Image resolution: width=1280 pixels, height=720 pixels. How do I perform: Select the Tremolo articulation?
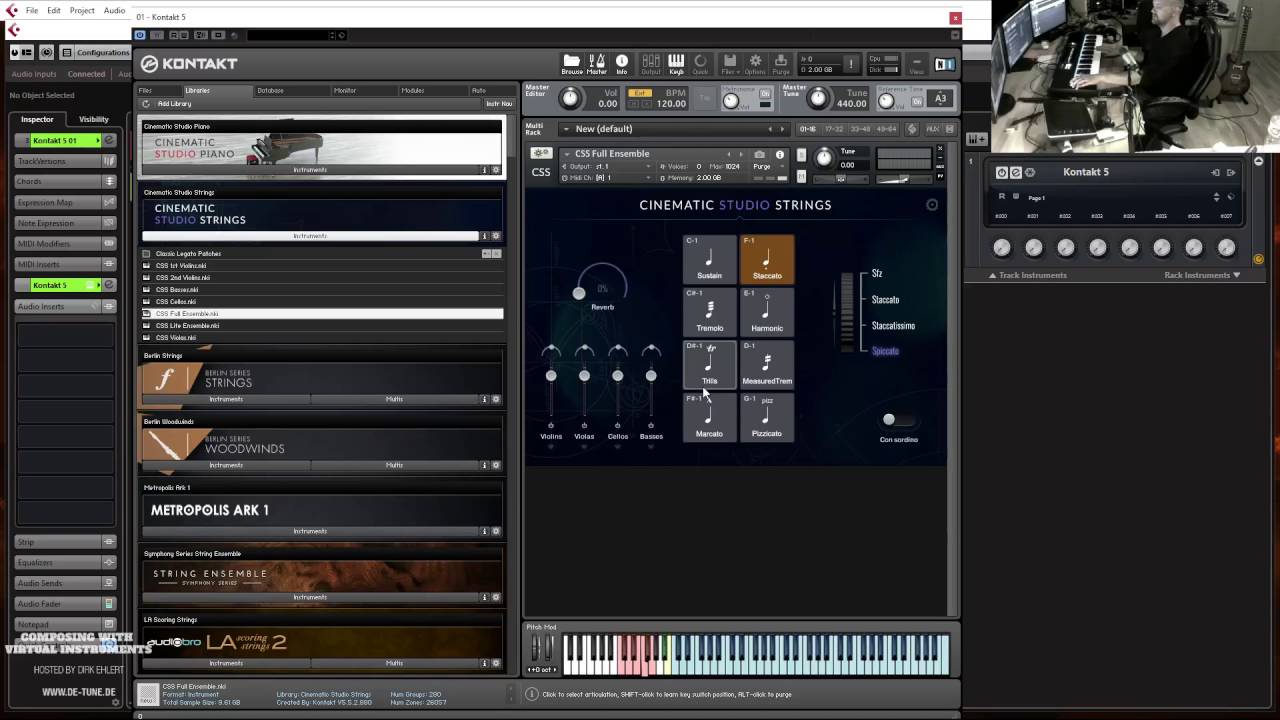tap(709, 312)
